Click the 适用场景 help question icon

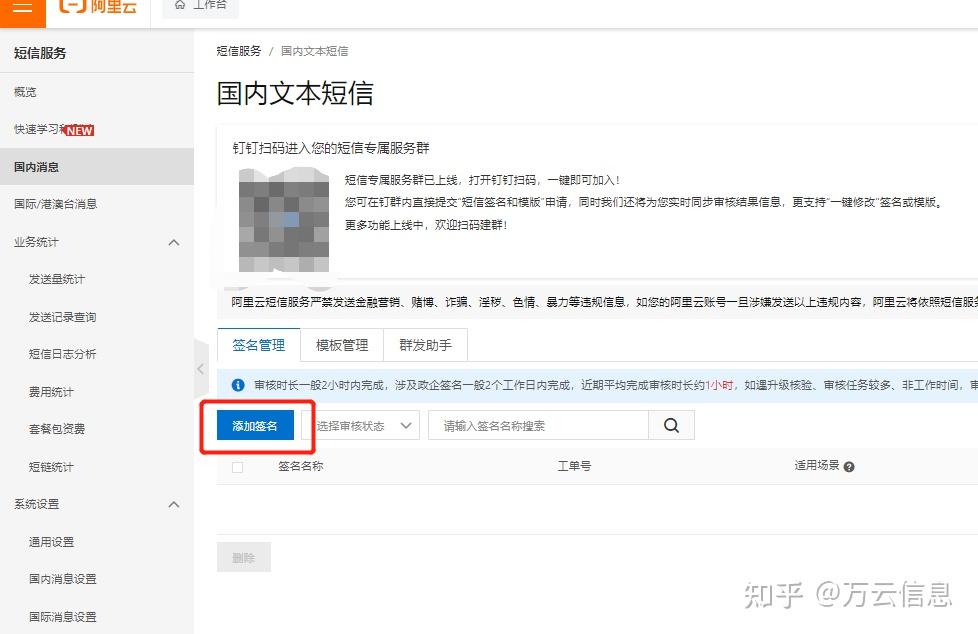click(849, 467)
